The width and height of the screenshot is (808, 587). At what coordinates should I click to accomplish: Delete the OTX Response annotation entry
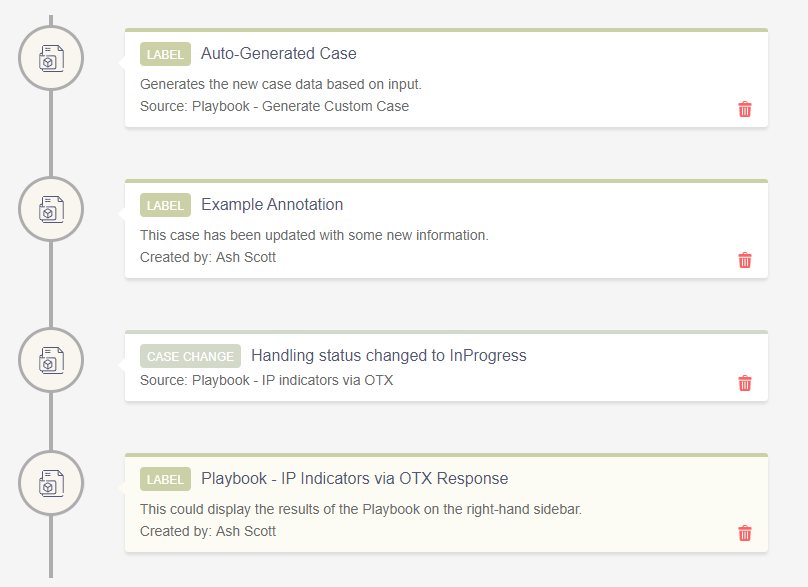coord(745,533)
